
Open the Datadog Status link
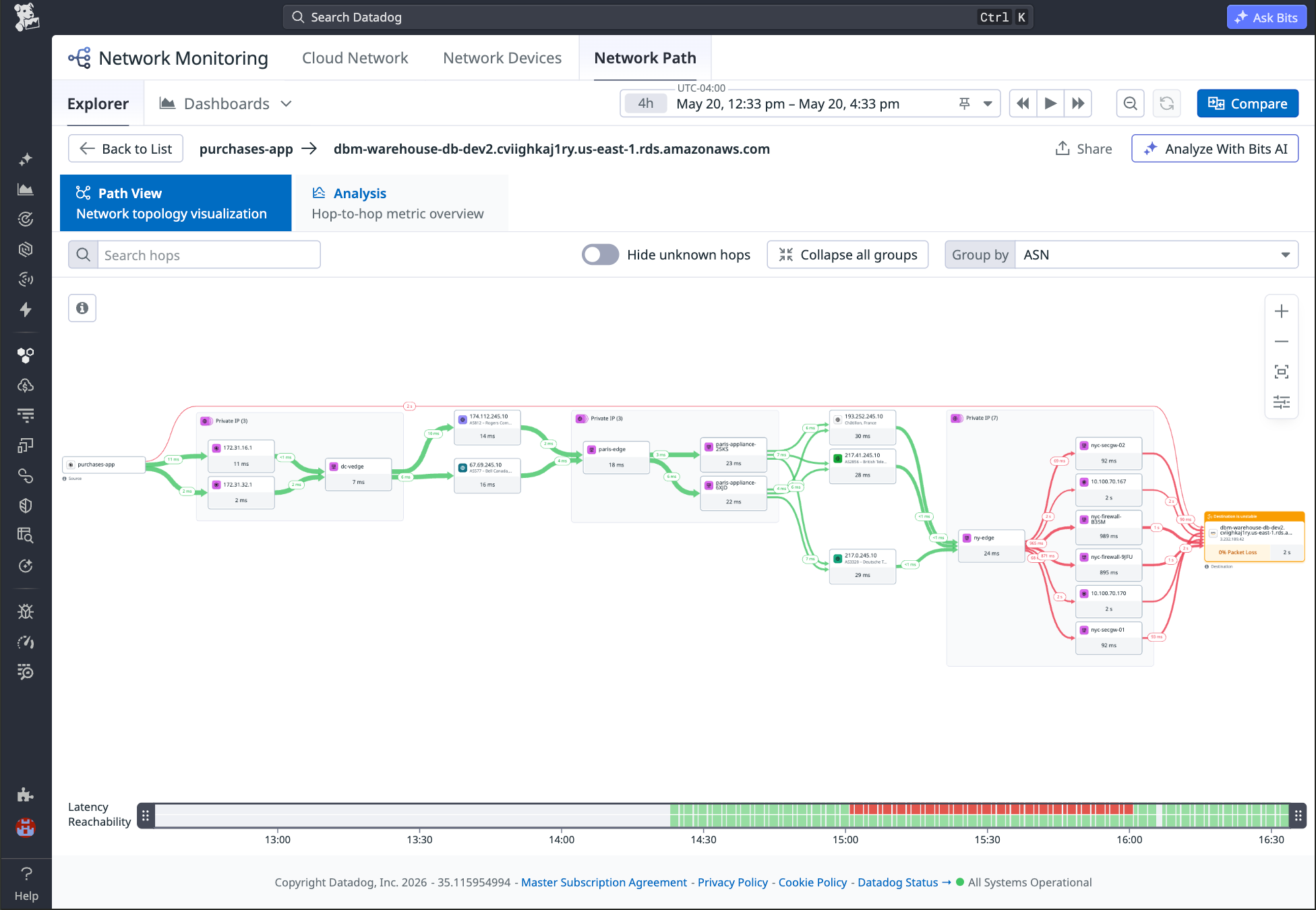tap(903, 882)
